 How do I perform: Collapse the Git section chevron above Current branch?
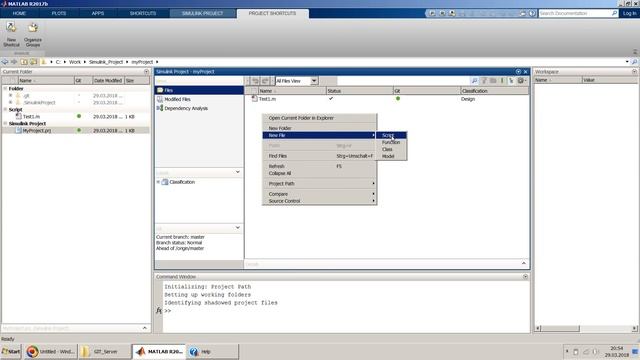(238, 228)
